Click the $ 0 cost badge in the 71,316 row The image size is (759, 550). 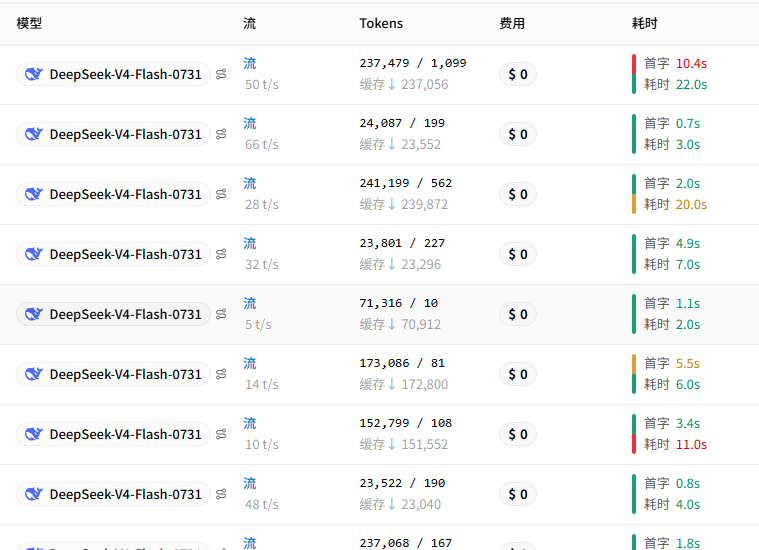(x=518, y=314)
